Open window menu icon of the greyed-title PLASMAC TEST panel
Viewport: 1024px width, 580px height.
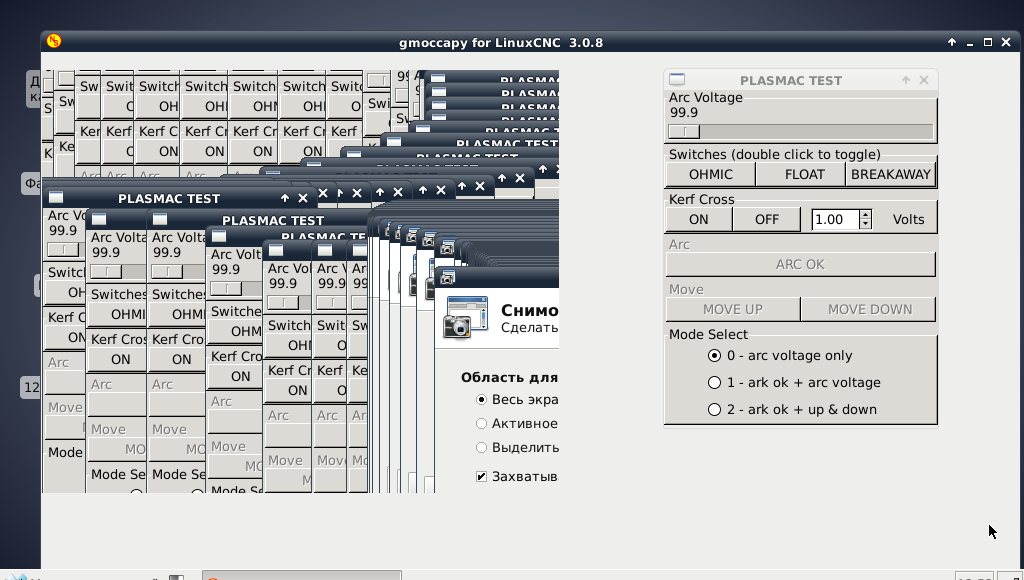pos(677,80)
